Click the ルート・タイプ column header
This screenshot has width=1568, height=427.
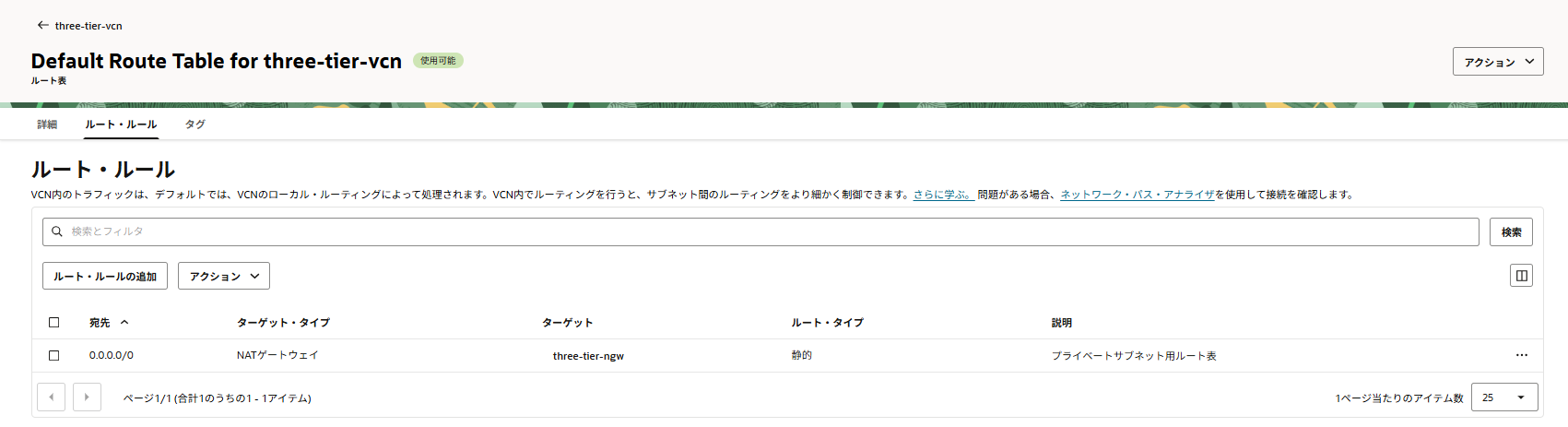(827, 323)
